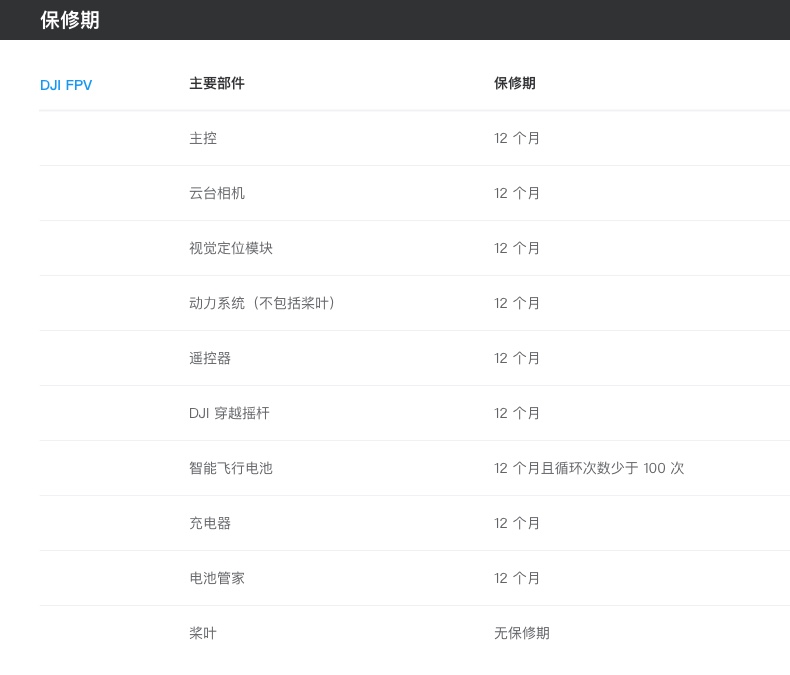Viewport: 790px width, 675px height.
Task: Select the 桨叶 component cell
Action: point(203,633)
